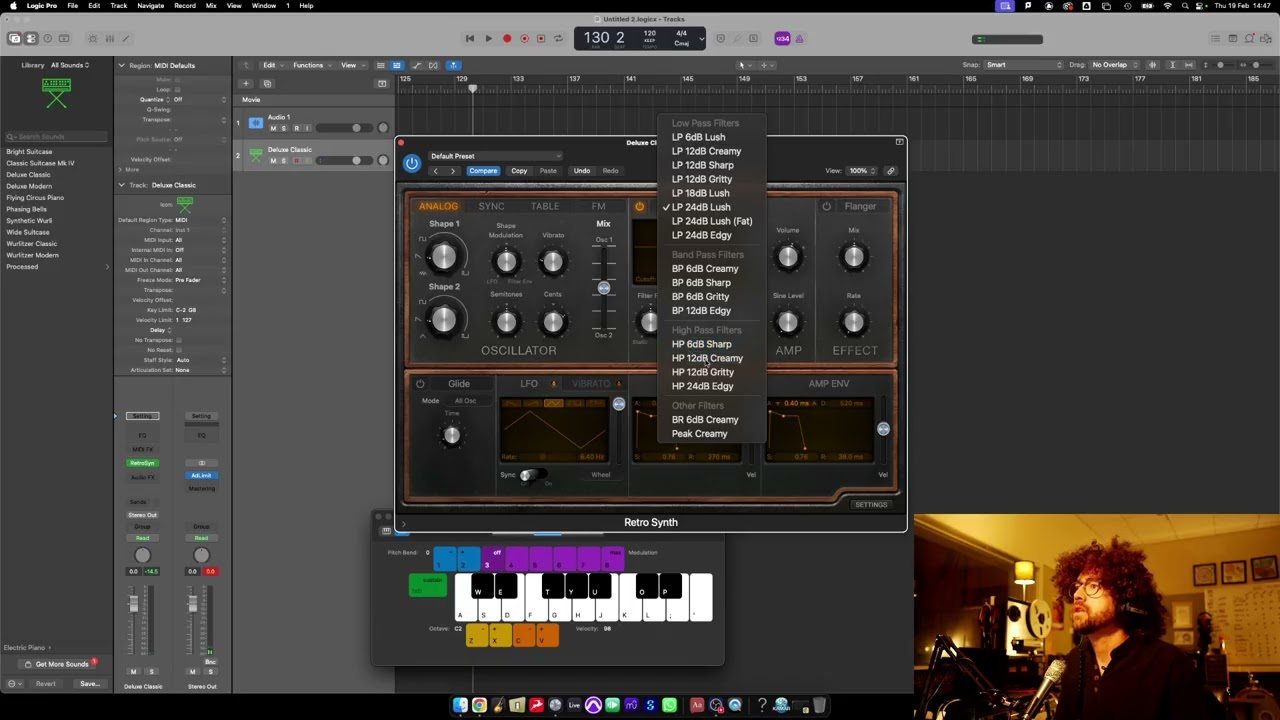Adjust the Amp Env velocity slider handle
The width and height of the screenshot is (1280, 720).
pos(883,429)
